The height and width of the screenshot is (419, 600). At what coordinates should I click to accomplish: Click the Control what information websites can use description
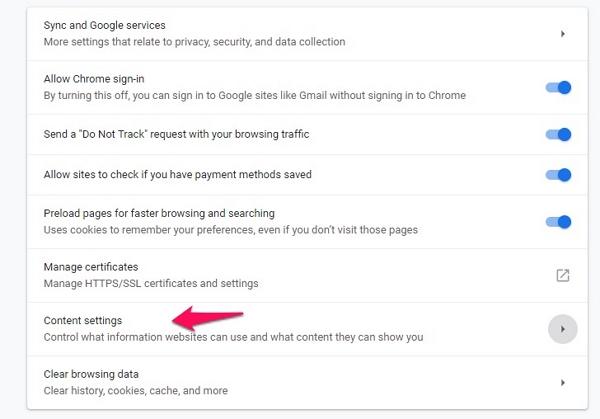(233, 337)
